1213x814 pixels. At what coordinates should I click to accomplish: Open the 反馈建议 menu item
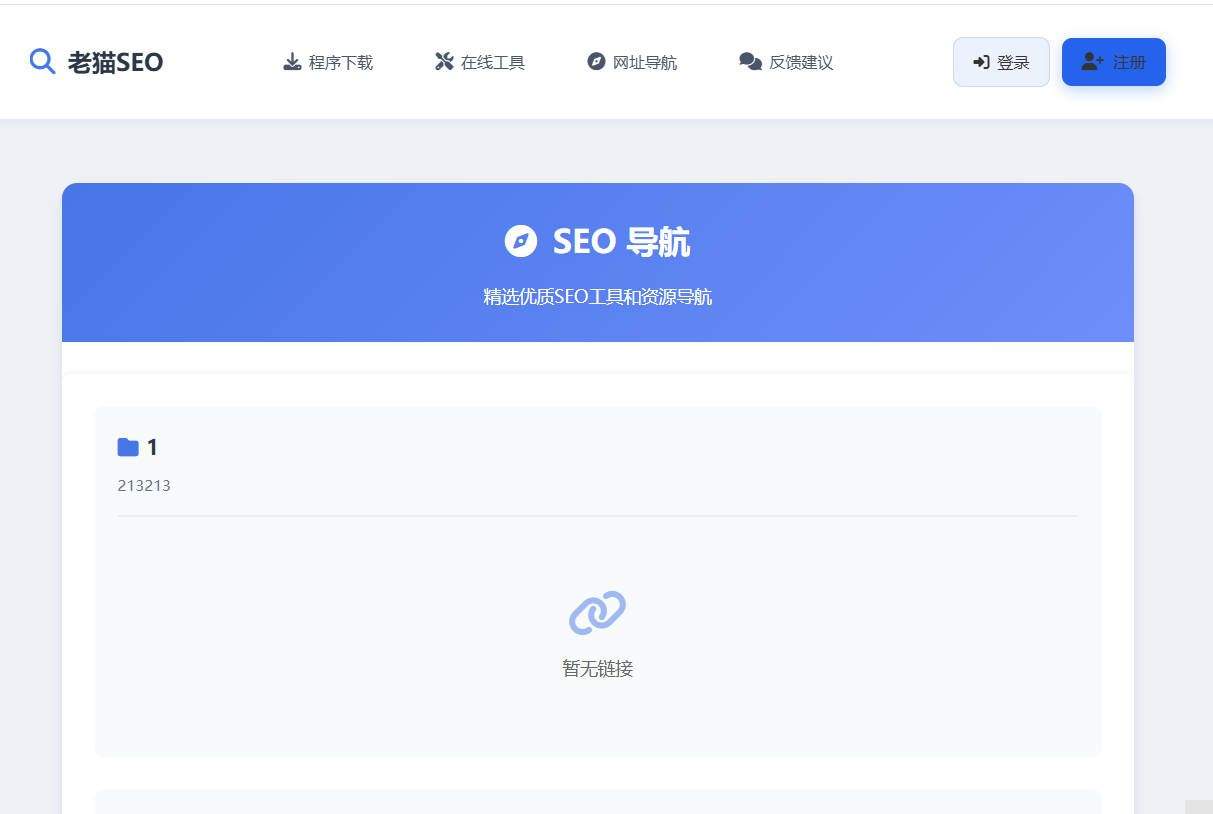click(x=786, y=62)
